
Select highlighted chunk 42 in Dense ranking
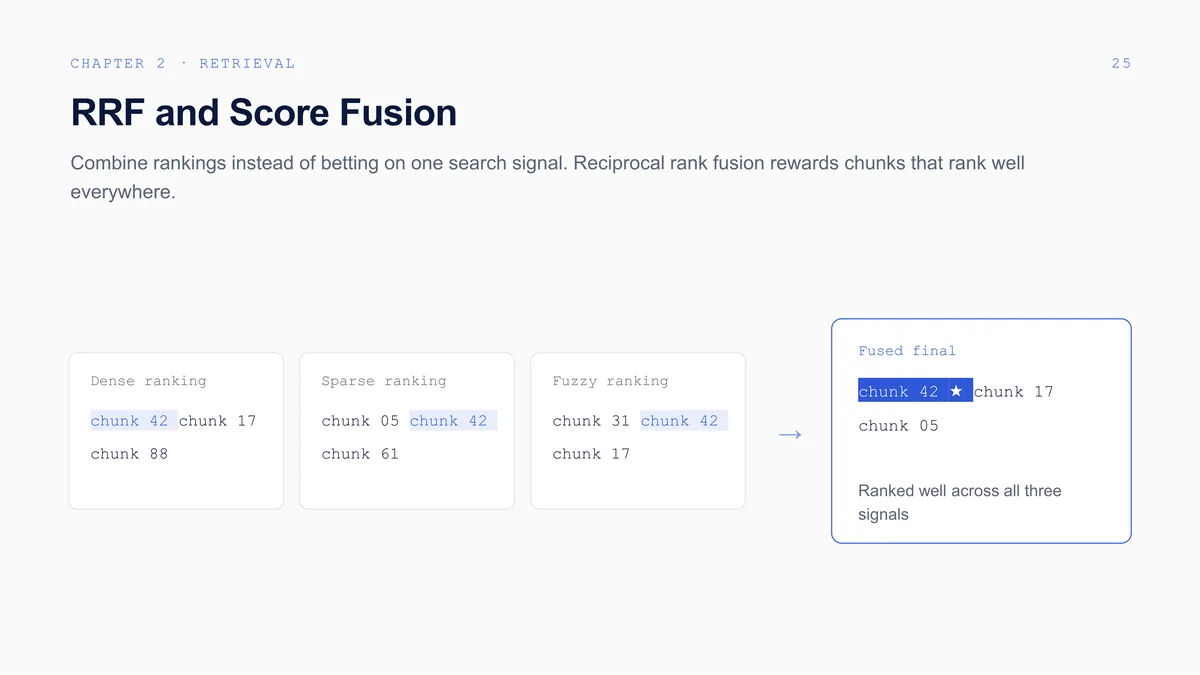pyautogui.click(x=134, y=421)
